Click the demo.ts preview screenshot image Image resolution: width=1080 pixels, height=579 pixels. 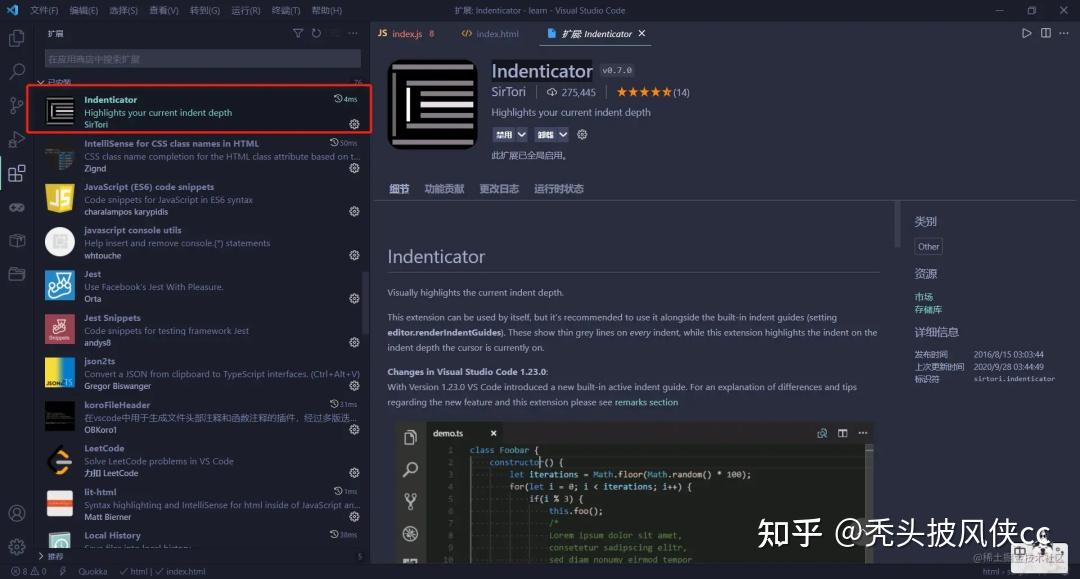pyautogui.click(x=634, y=493)
